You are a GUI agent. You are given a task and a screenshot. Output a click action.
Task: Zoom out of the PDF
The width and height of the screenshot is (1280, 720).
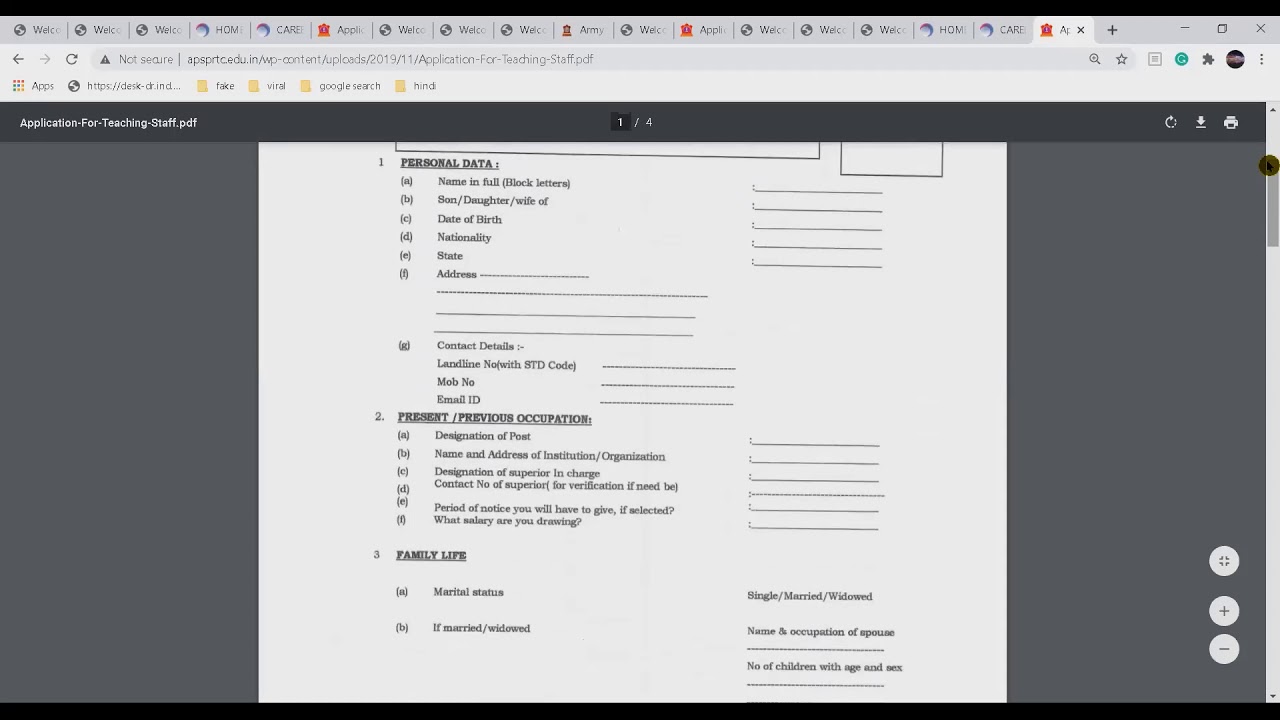click(x=1224, y=649)
